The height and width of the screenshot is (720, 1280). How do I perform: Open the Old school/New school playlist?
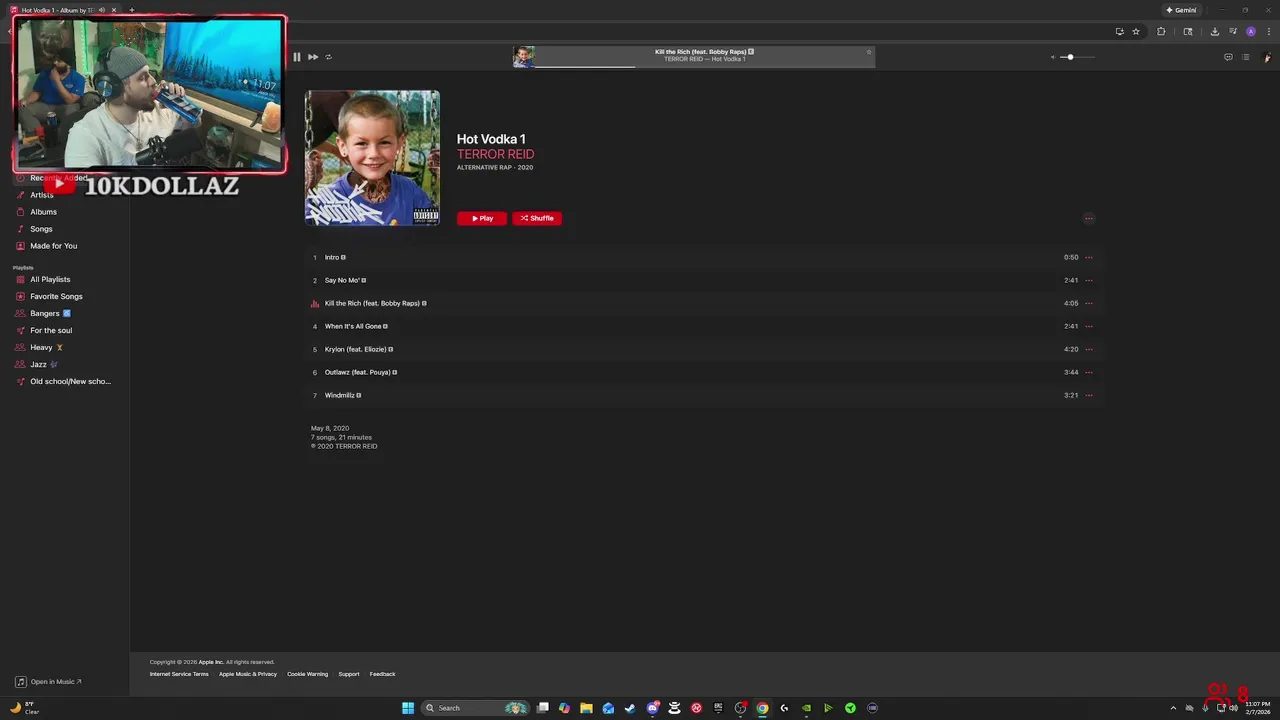point(70,382)
